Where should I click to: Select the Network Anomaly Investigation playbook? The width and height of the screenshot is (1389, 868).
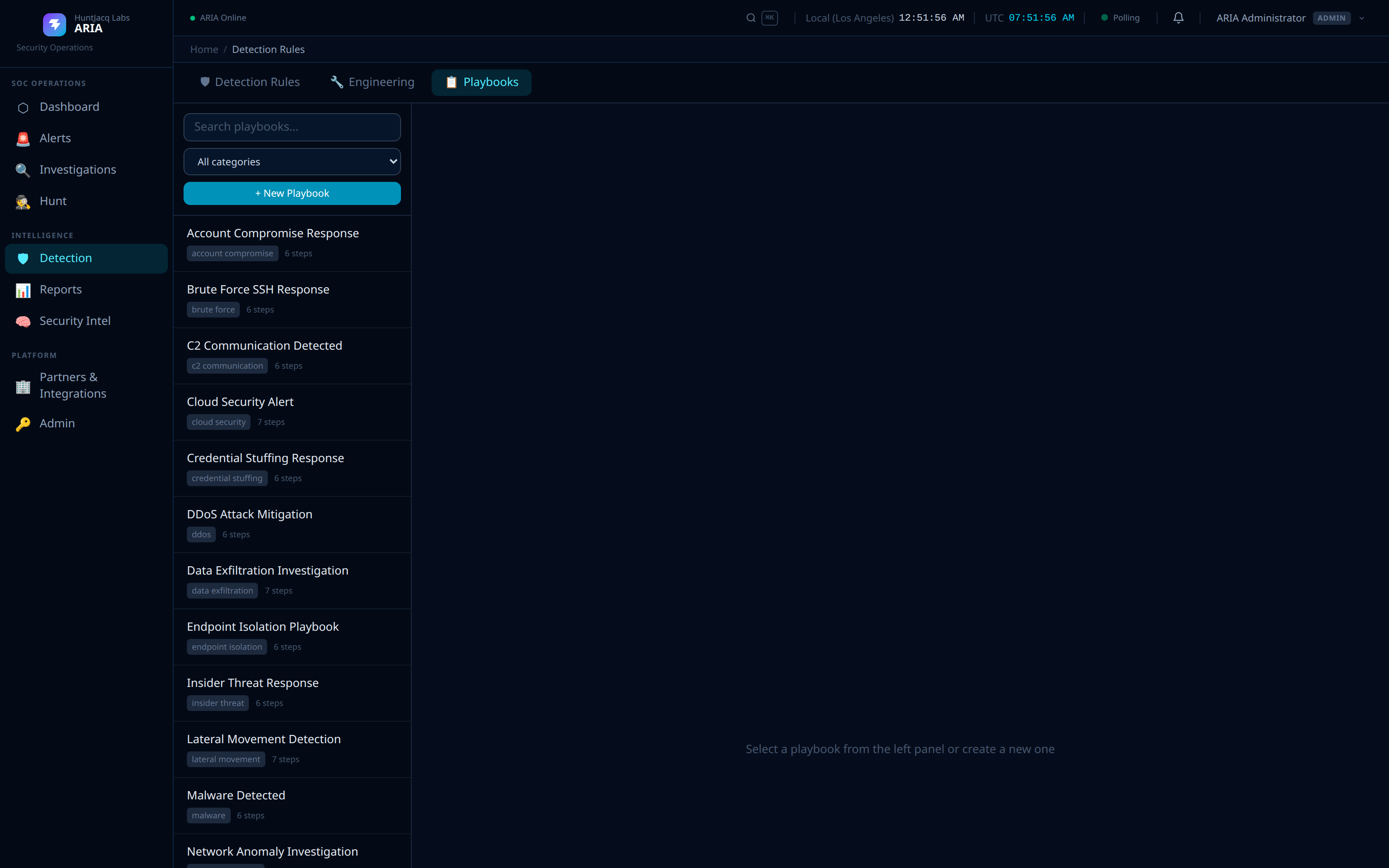pos(292,852)
